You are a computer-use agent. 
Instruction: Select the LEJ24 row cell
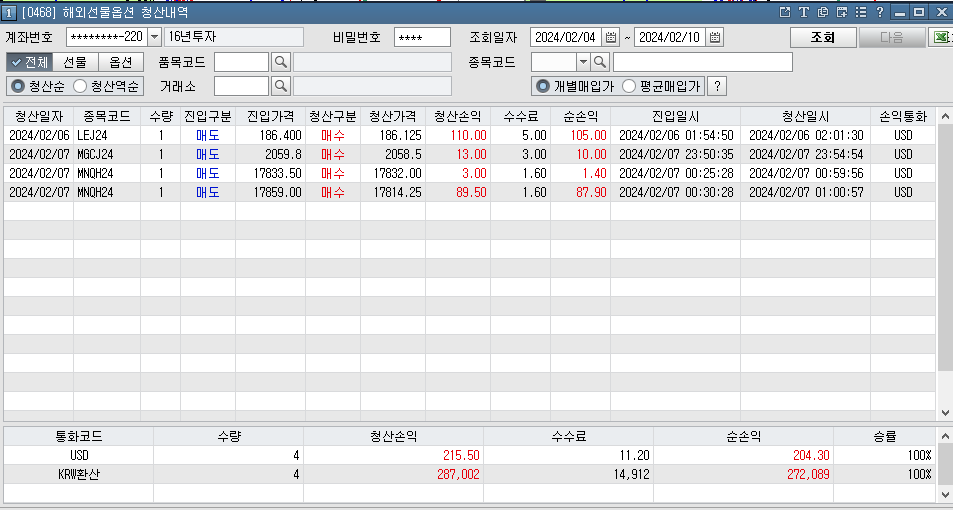[107, 135]
